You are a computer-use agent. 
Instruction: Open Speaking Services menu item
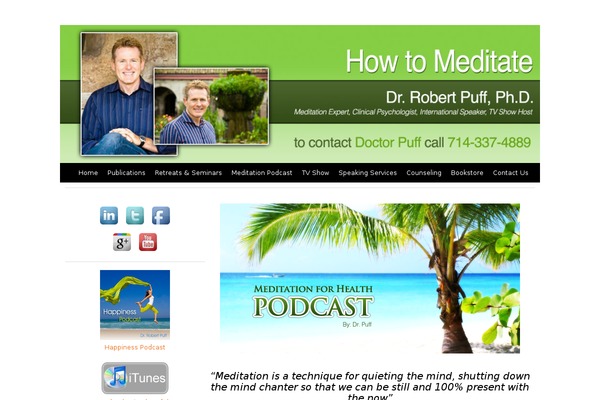point(368,173)
